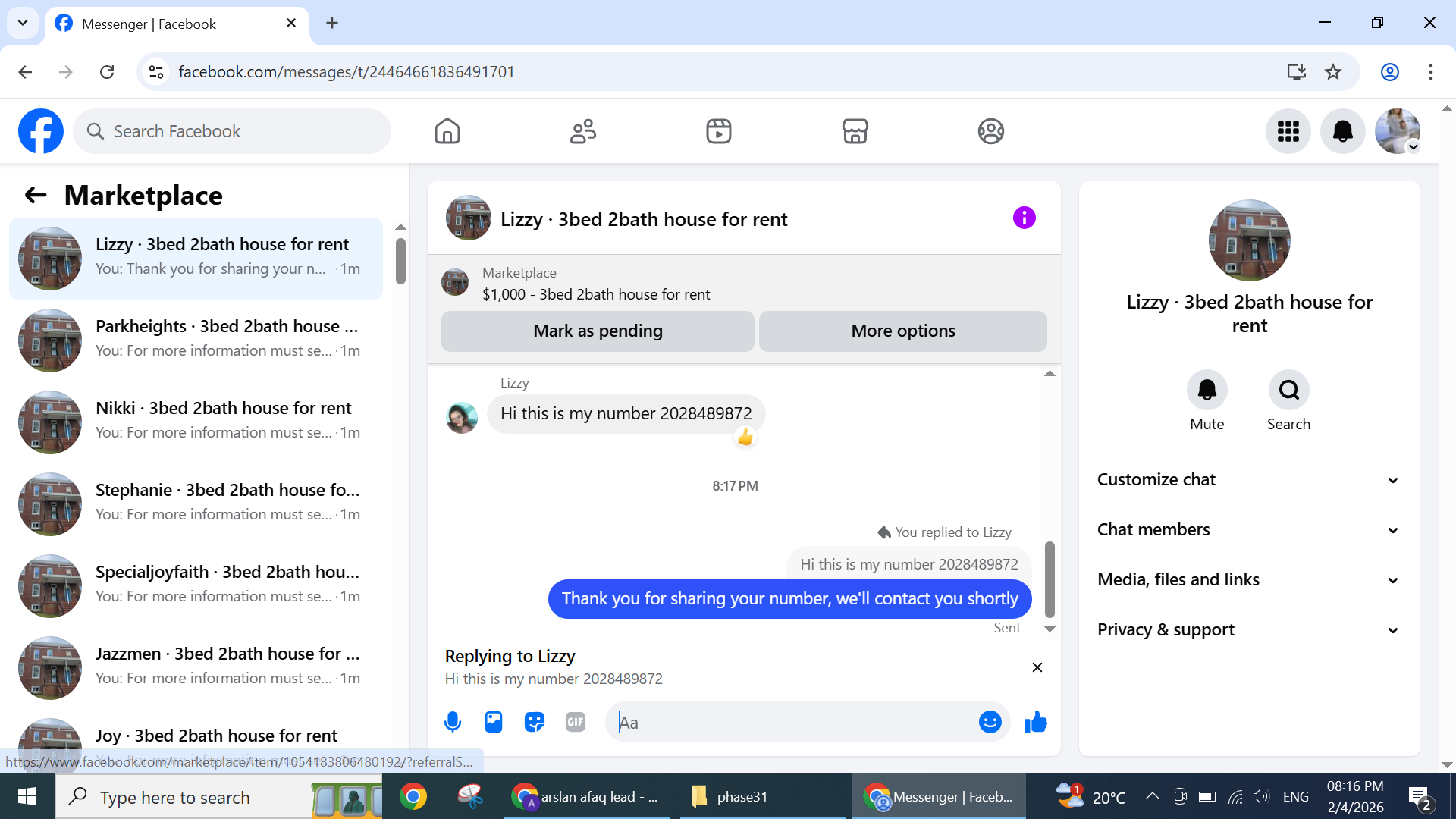This screenshot has height=819, width=1456.
Task: Open Marketplace from the top navigation
Action: coord(855,131)
